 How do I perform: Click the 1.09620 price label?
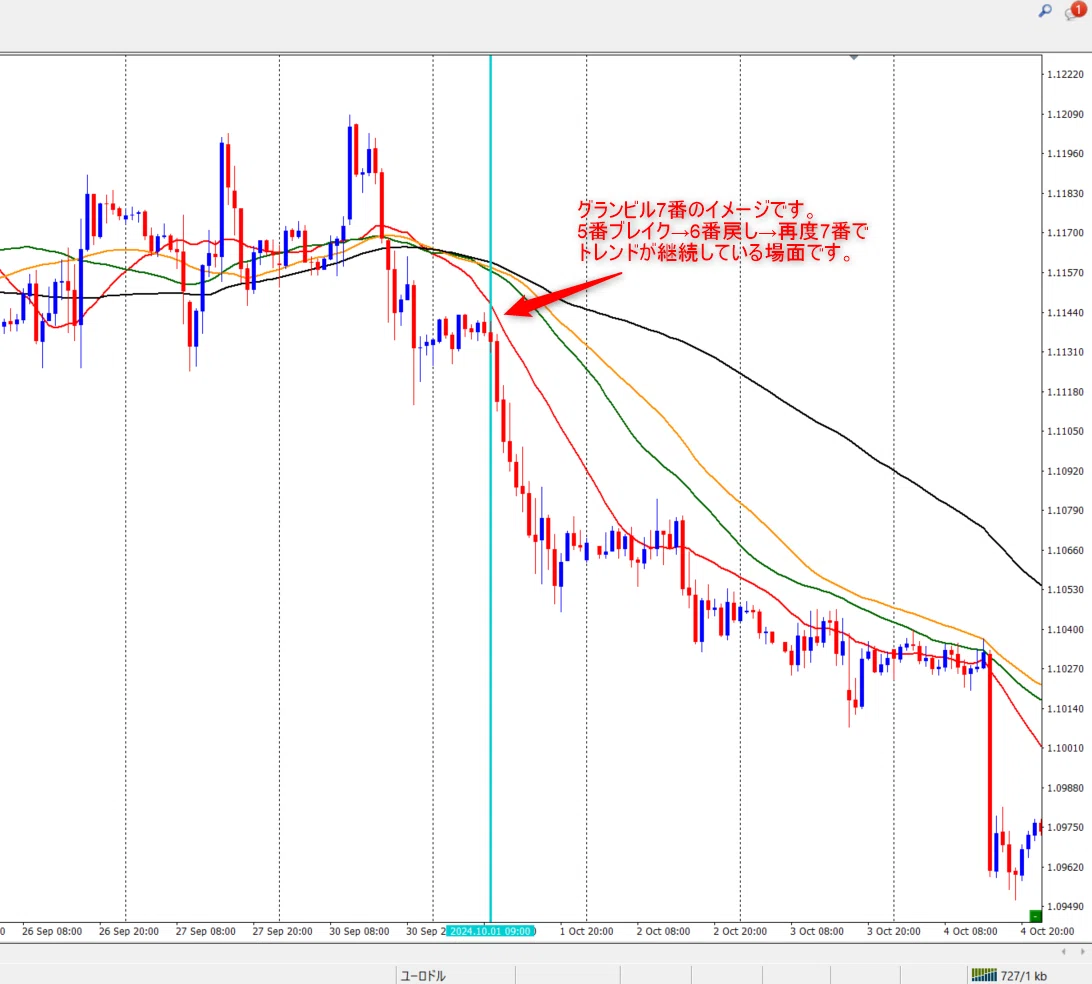point(1066,868)
